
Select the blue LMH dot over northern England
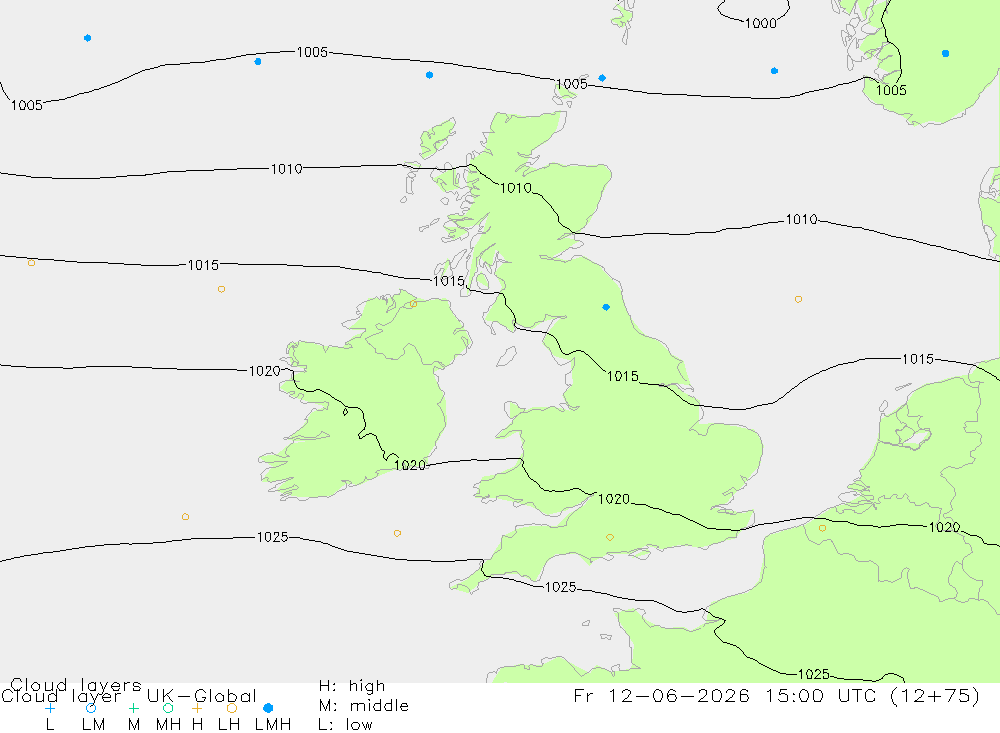click(606, 307)
